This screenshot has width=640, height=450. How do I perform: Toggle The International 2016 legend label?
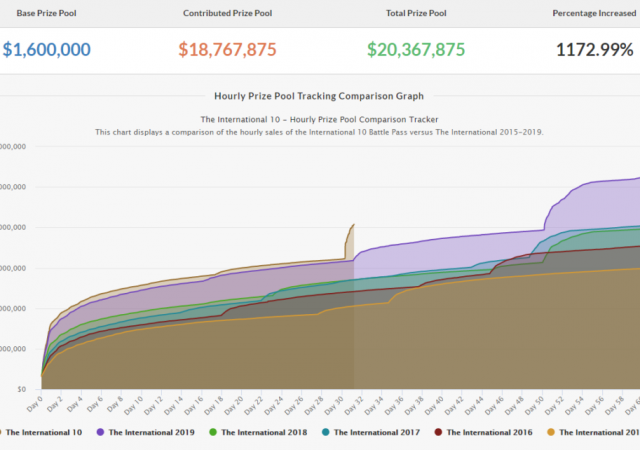pyautogui.click(x=492, y=432)
